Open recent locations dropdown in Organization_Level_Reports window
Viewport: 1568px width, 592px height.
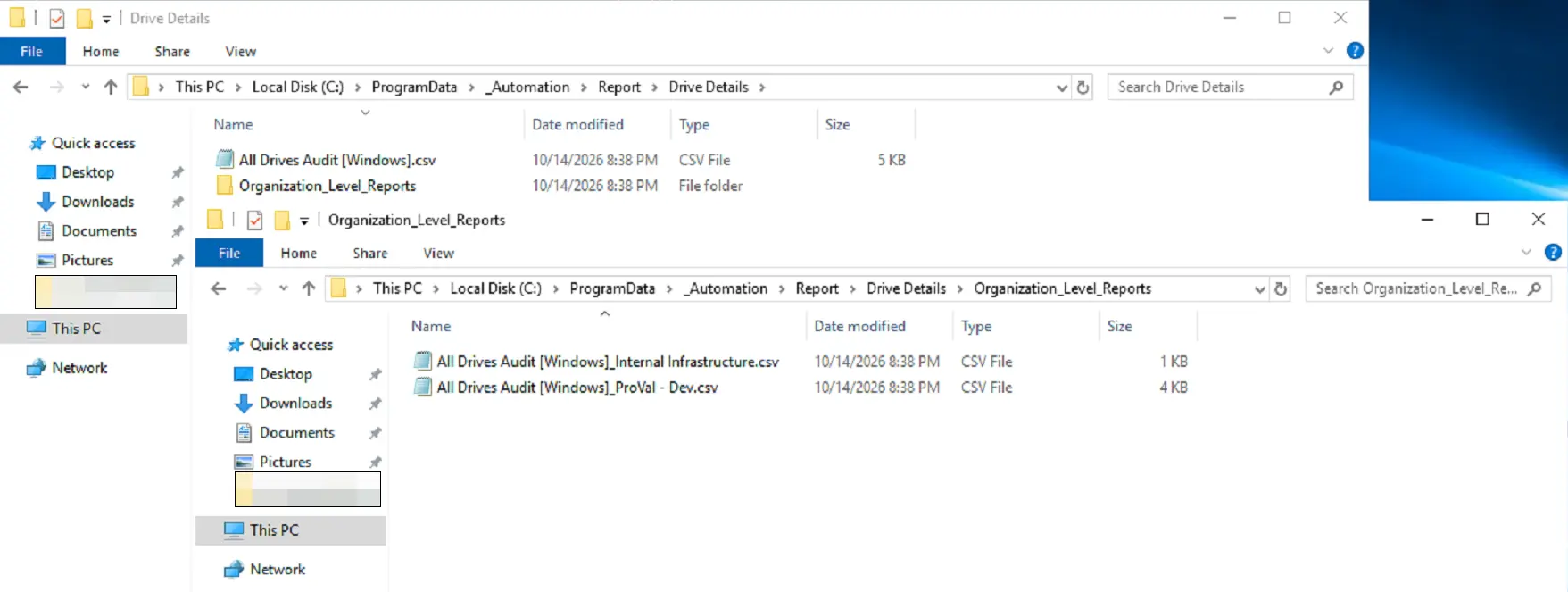(284, 288)
